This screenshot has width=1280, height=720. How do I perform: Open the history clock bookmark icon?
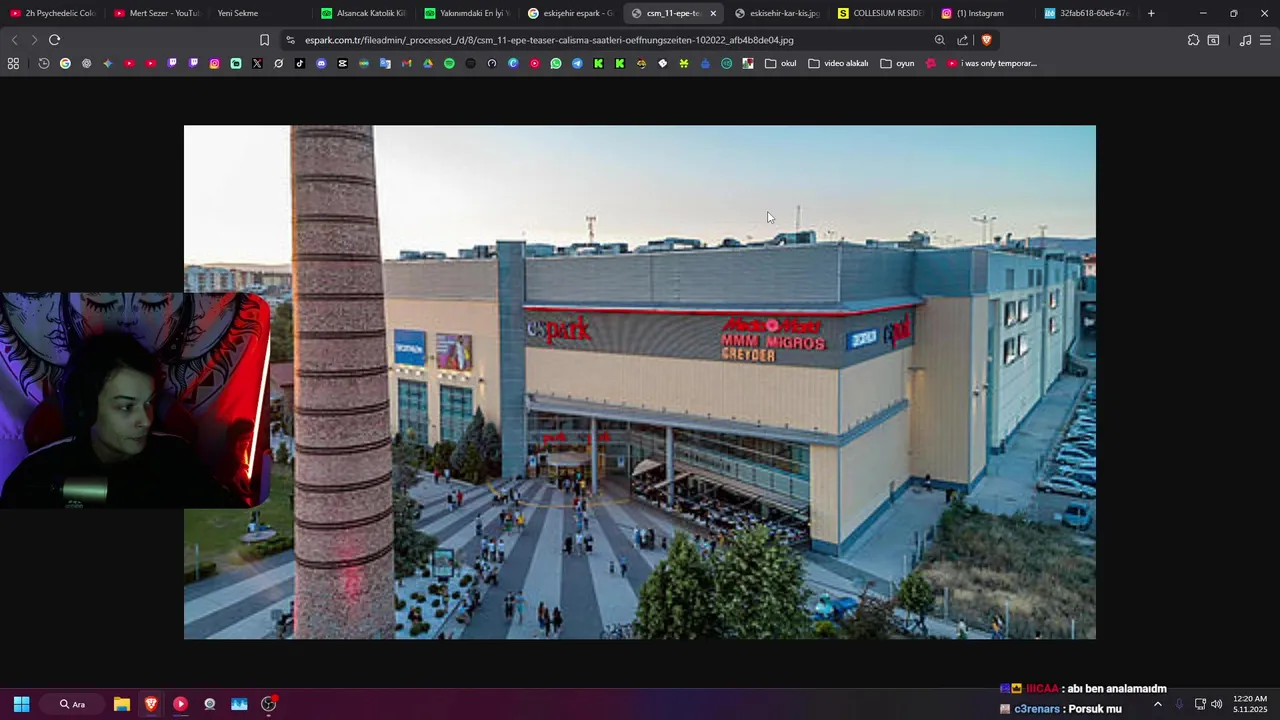click(x=44, y=63)
